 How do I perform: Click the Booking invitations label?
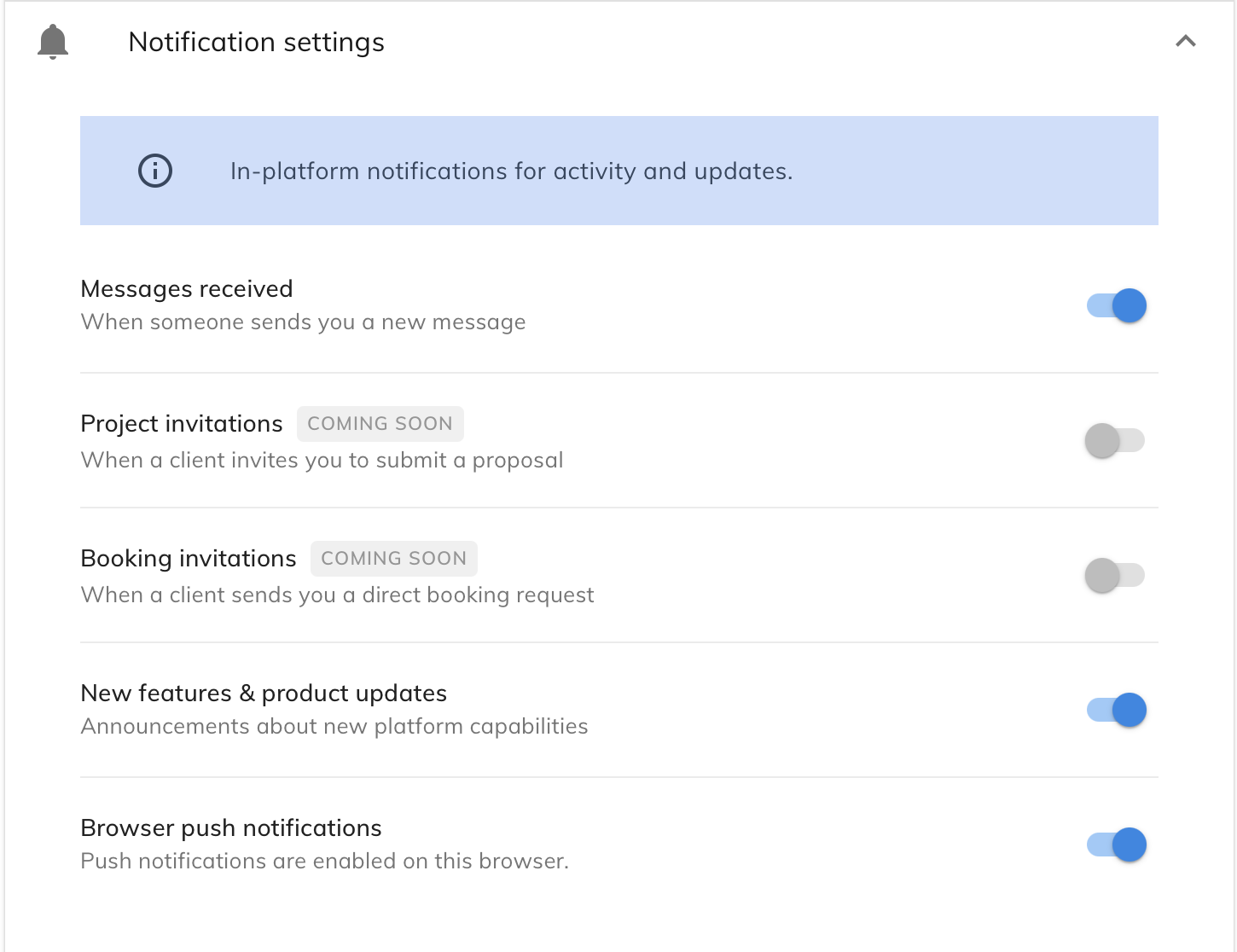pyautogui.click(x=189, y=559)
